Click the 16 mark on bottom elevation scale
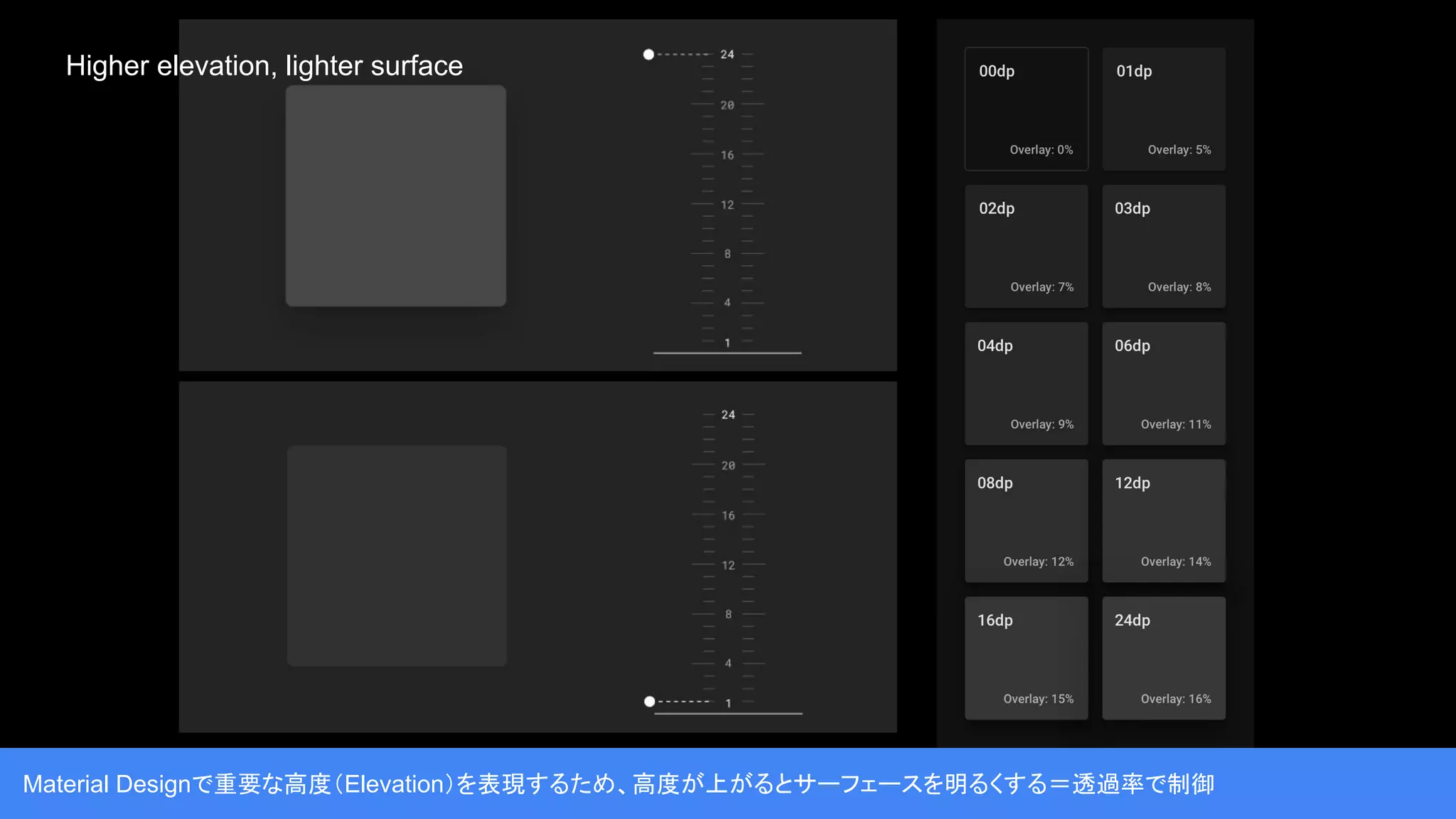 coord(728,515)
